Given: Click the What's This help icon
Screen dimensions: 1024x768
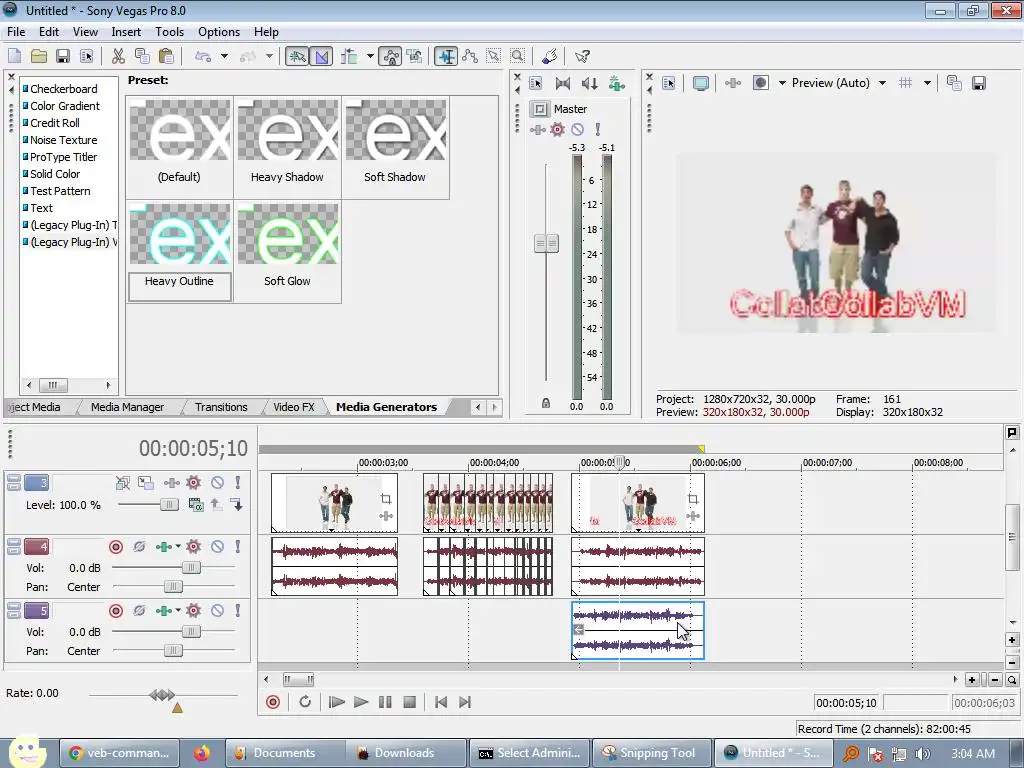Looking at the screenshot, I should pyautogui.click(x=582, y=56).
